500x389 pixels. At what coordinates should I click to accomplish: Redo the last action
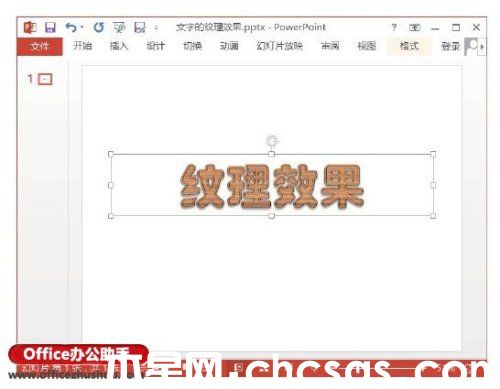(x=99, y=27)
